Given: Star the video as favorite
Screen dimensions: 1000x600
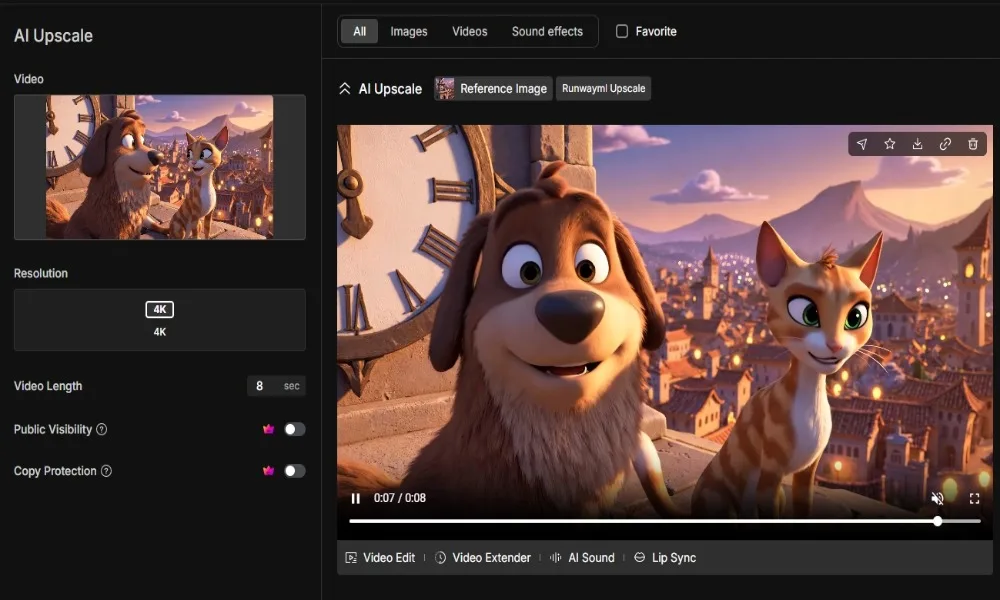Looking at the screenshot, I should 889,144.
